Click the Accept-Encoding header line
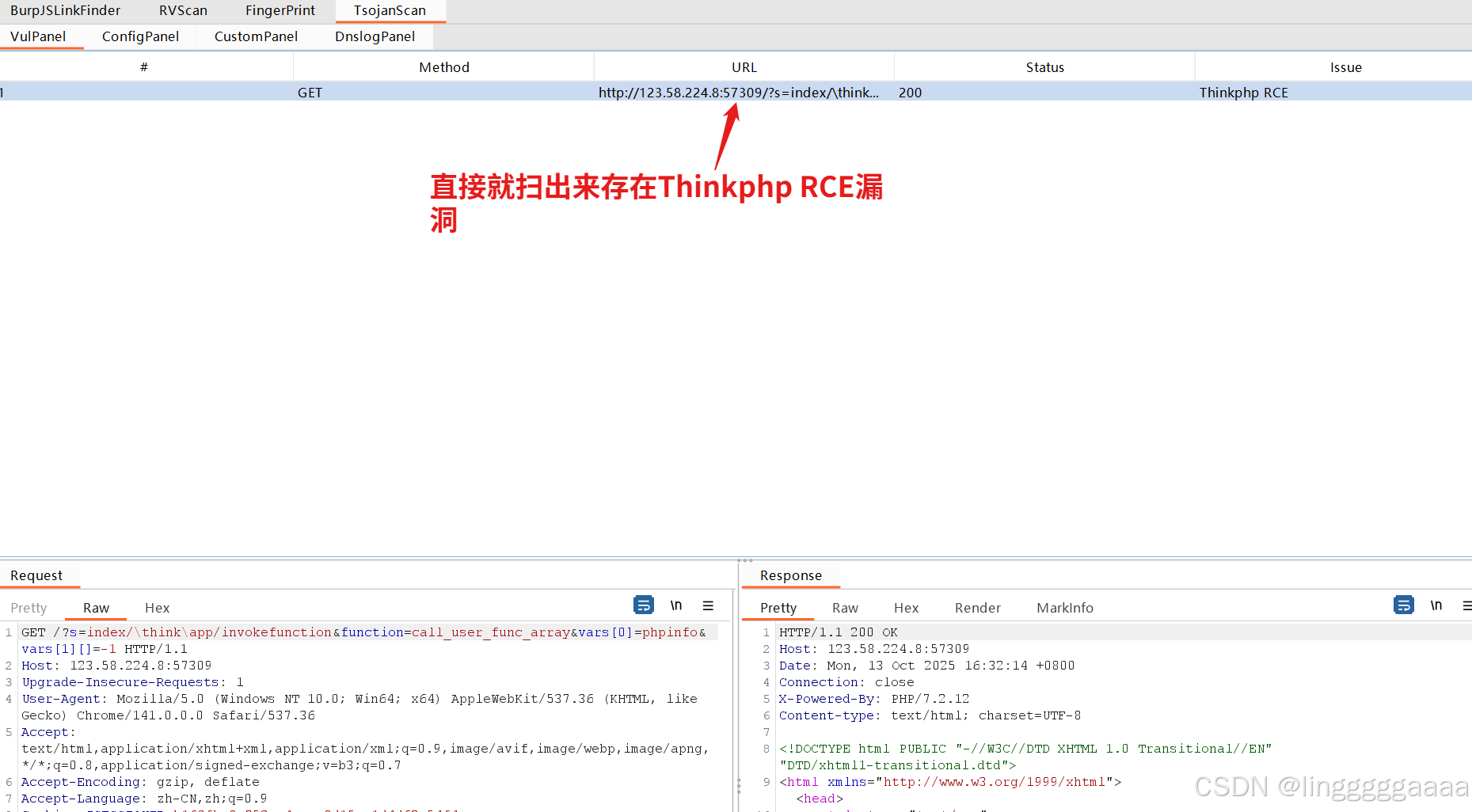1472x812 pixels. pos(140,782)
